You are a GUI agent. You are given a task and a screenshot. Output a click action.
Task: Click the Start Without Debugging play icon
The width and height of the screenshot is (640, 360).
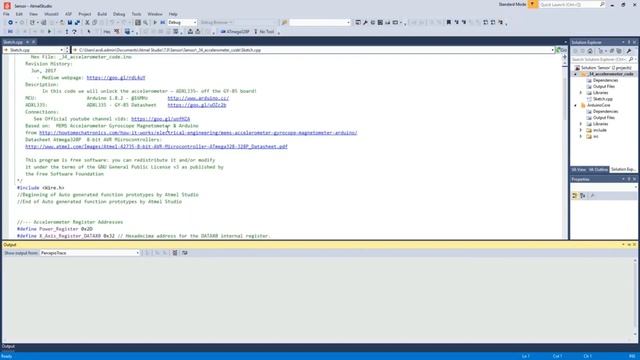tap(155, 22)
